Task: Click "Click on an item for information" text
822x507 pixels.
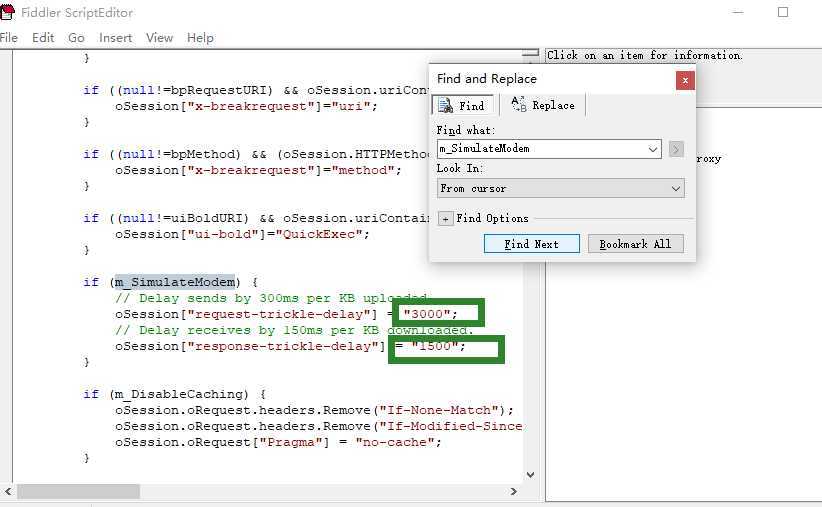Action: (644, 55)
